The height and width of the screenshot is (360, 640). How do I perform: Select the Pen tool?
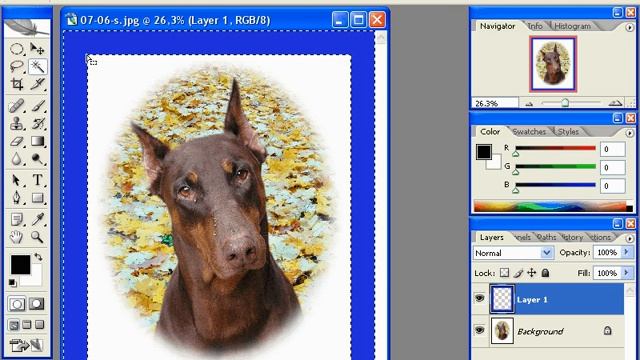point(17,198)
